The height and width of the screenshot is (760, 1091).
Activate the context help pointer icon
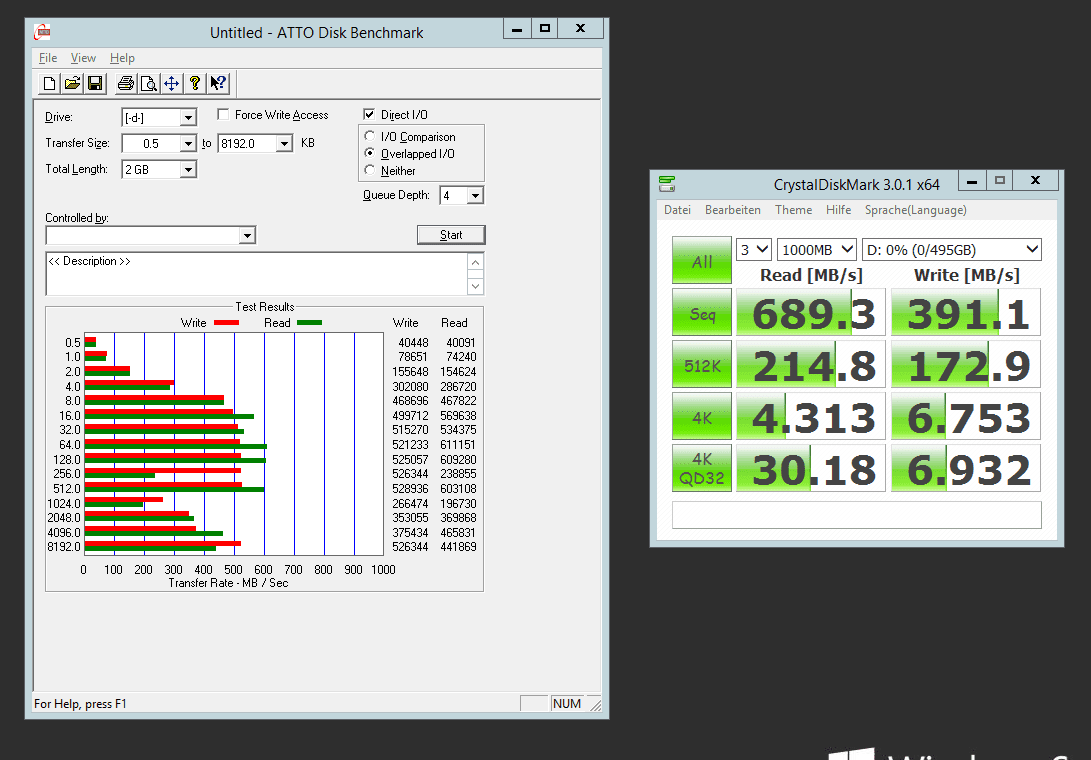(218, 83)
